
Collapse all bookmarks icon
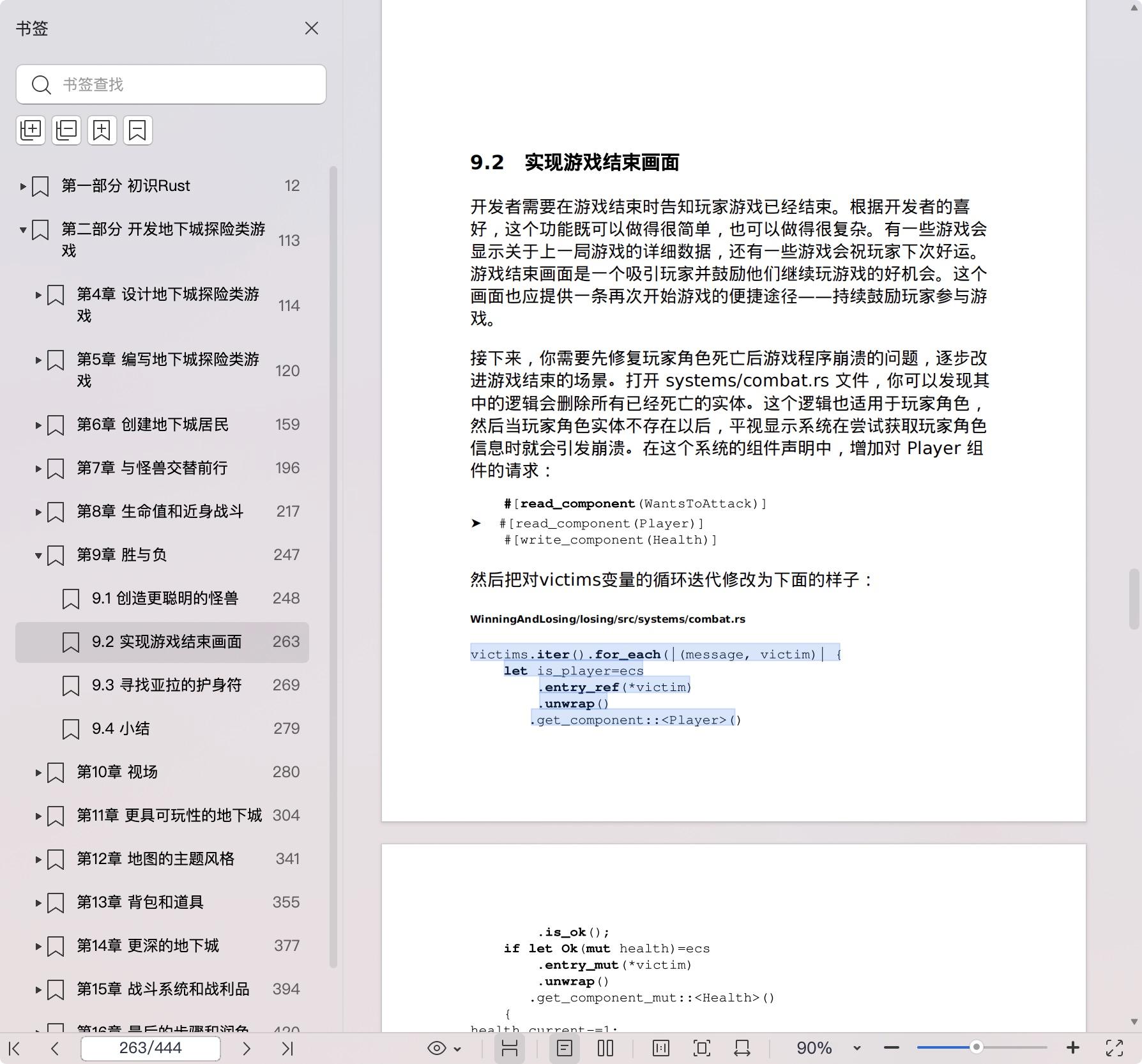(x=66, y=130)
